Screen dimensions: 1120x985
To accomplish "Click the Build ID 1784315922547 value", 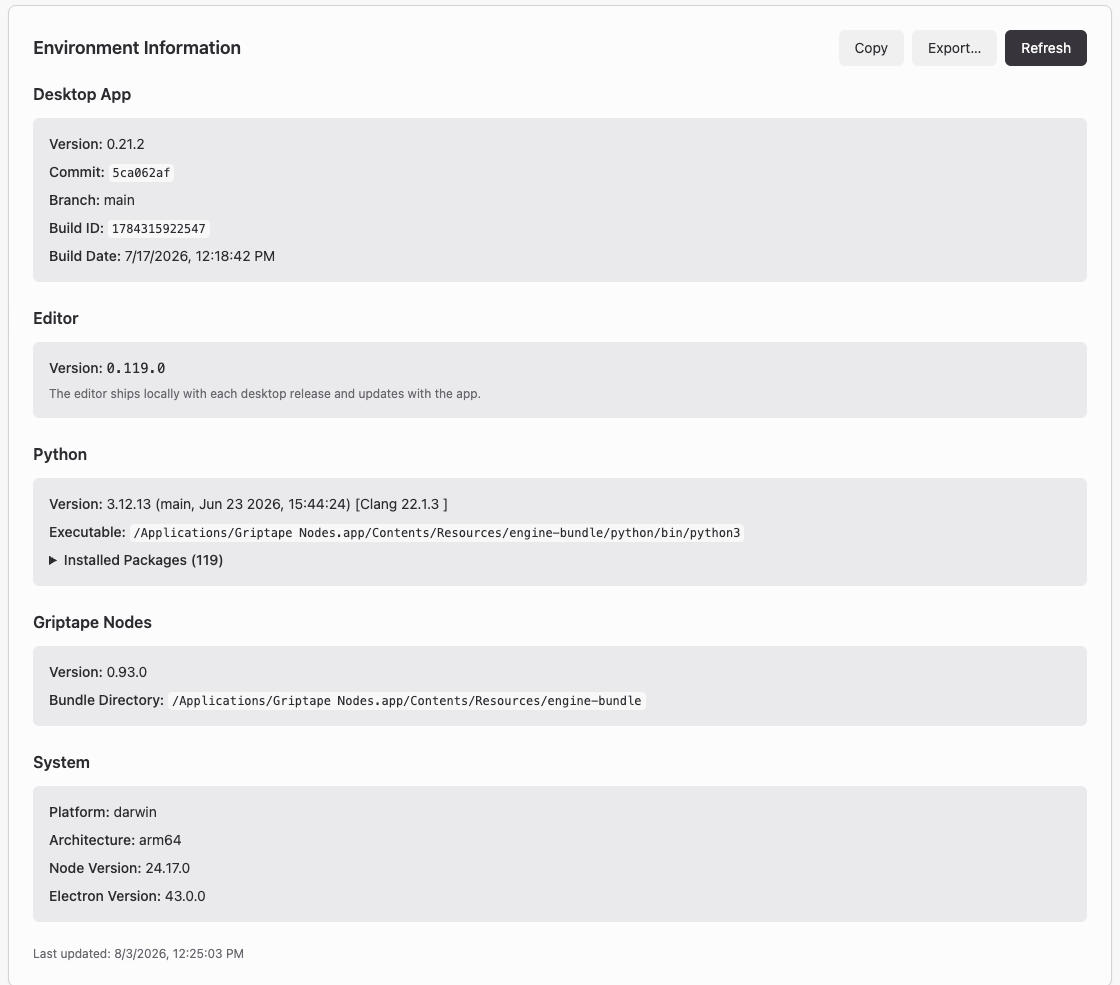I will [x=159, y=229].
